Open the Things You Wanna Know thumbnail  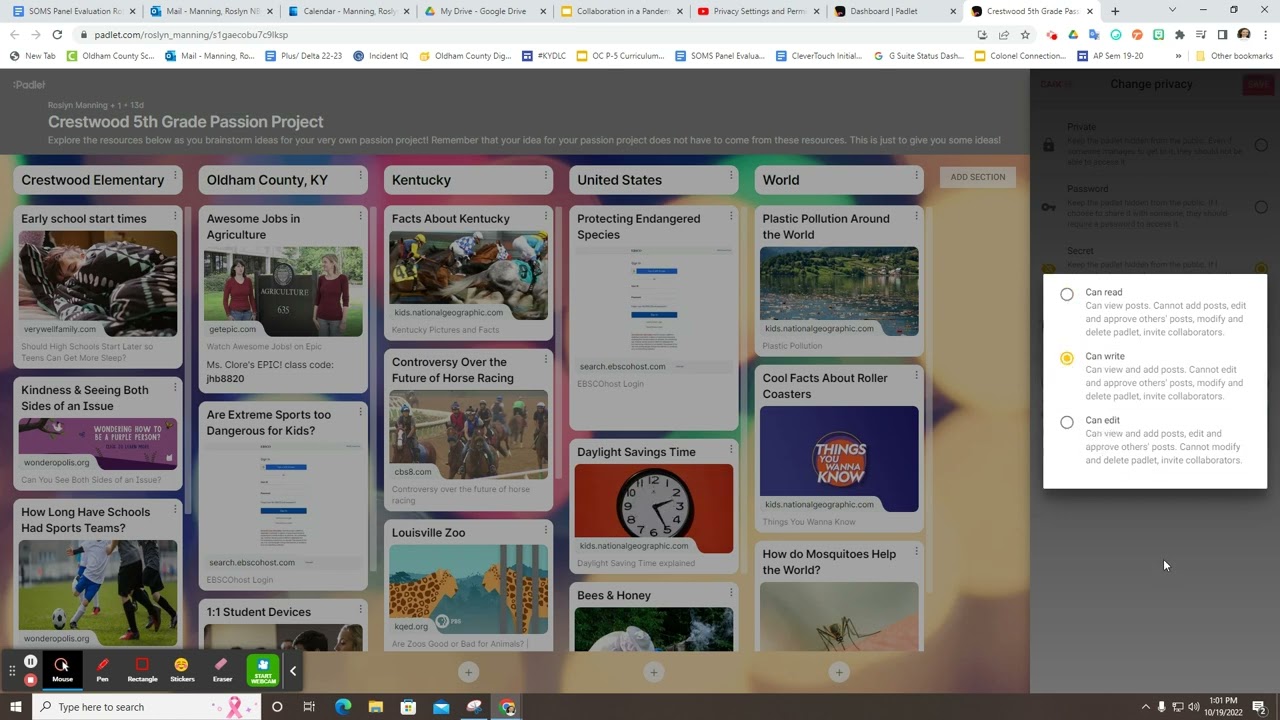tap(839, 459)
